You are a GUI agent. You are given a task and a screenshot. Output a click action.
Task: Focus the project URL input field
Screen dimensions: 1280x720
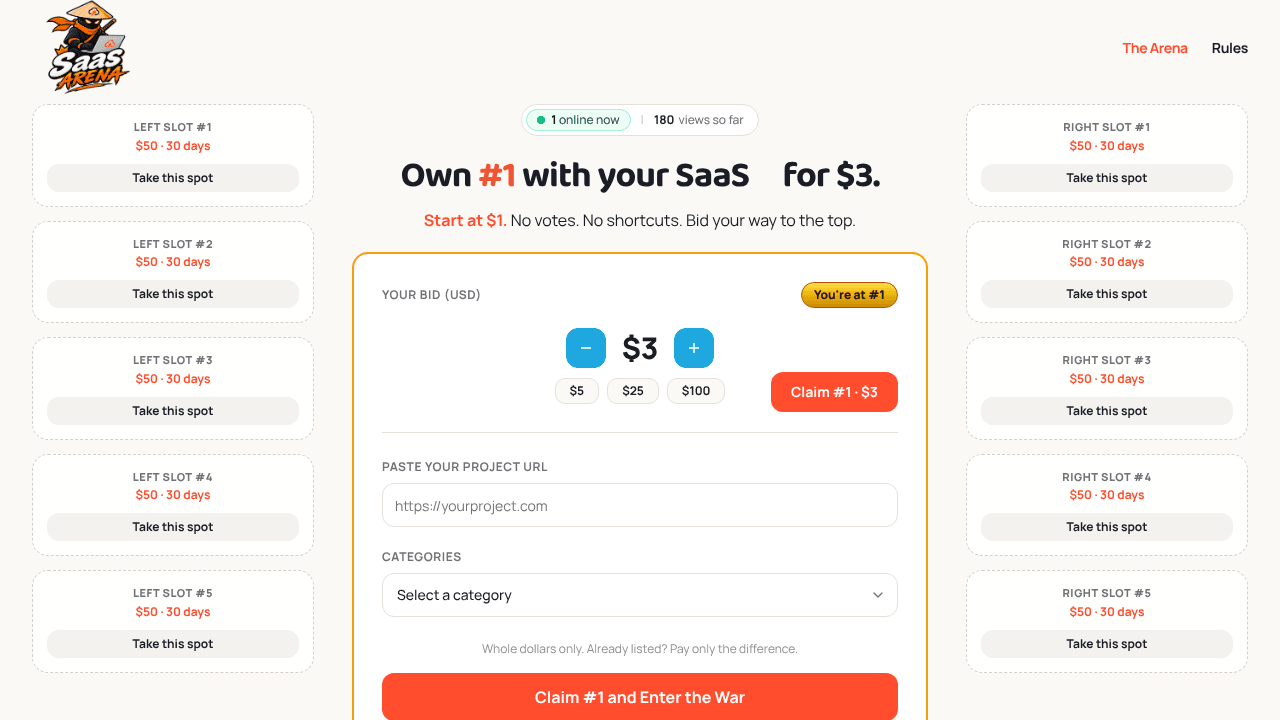coord(640,505)
